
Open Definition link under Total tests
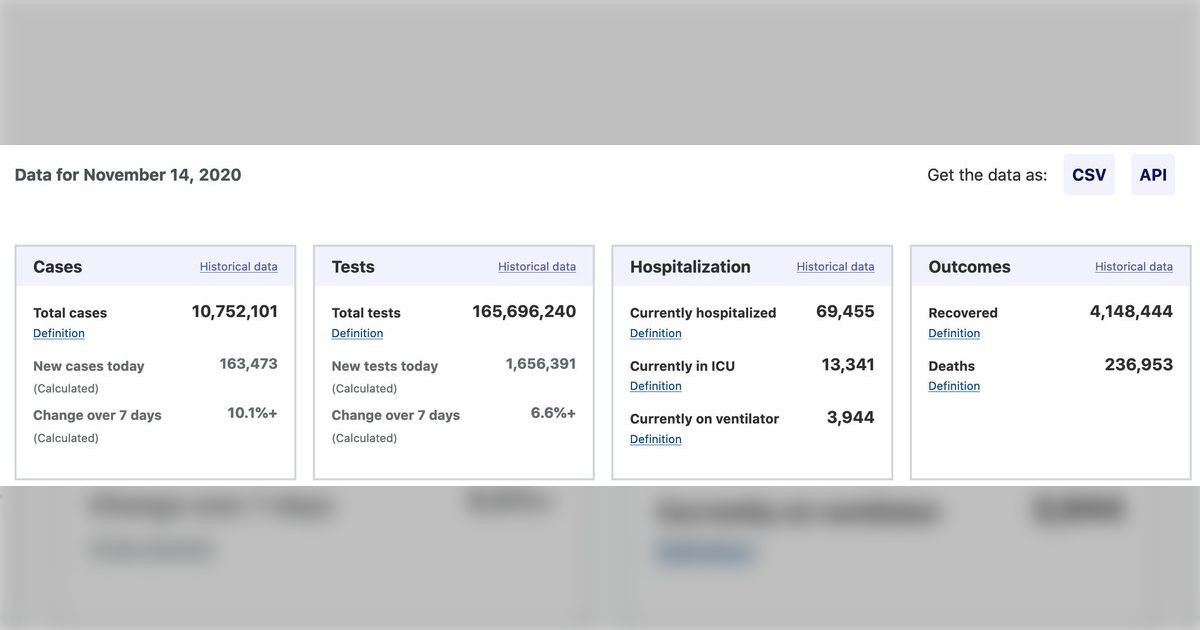[x=357, y=334]
